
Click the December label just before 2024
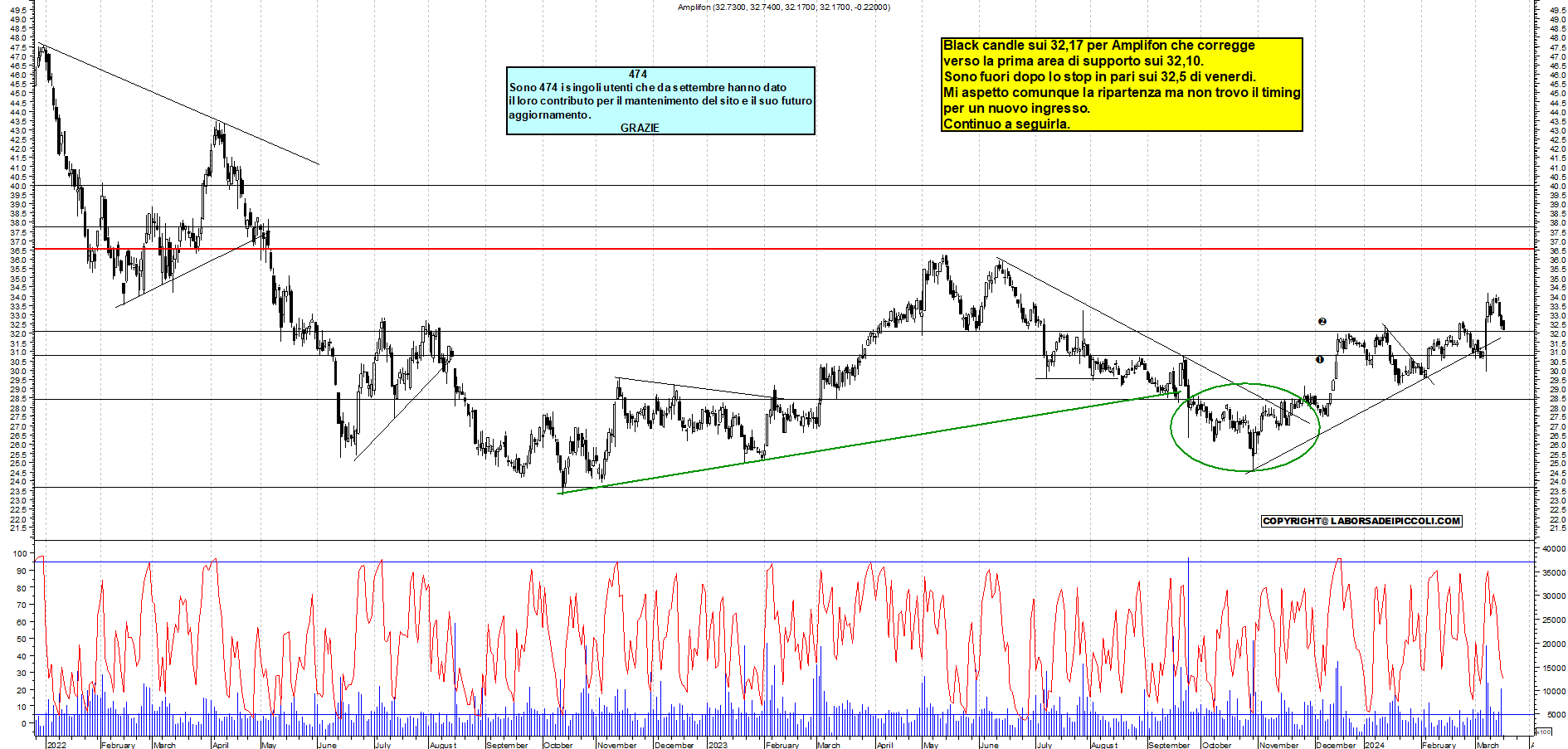pyautogui.click(x=1336, y=745)
